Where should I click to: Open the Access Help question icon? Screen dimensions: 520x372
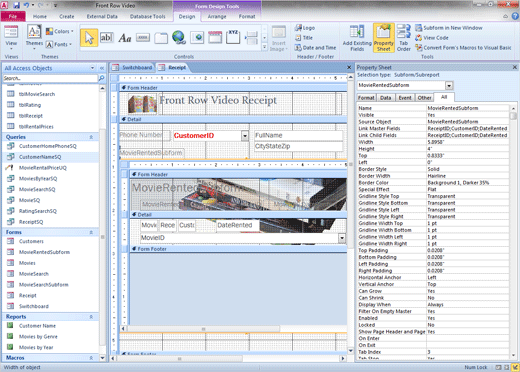pos(515,16)
